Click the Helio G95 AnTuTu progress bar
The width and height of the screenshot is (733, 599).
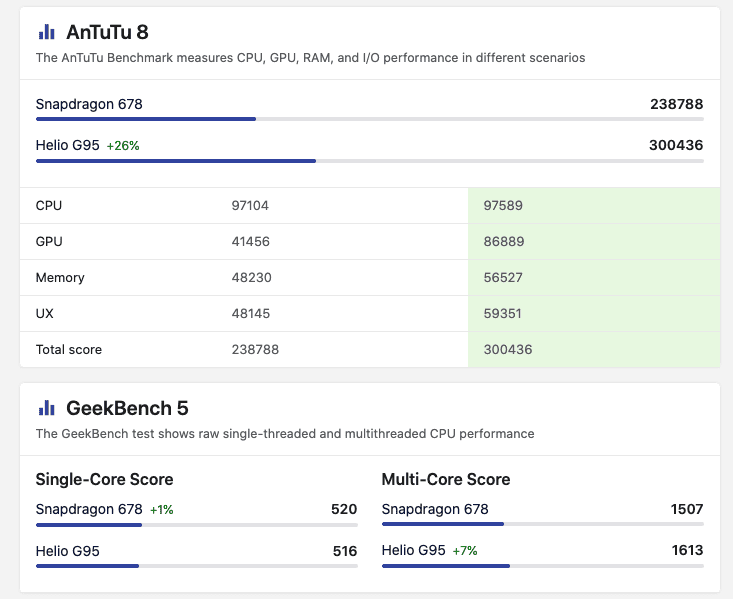point(369,160)
